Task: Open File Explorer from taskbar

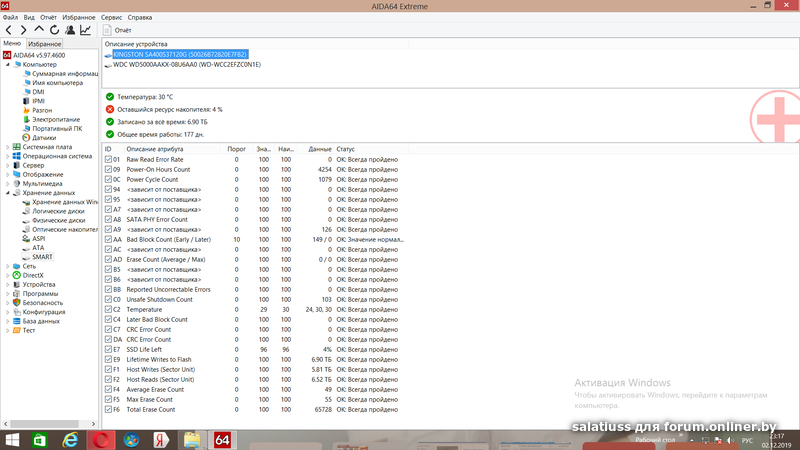Action: click(192, 440)
